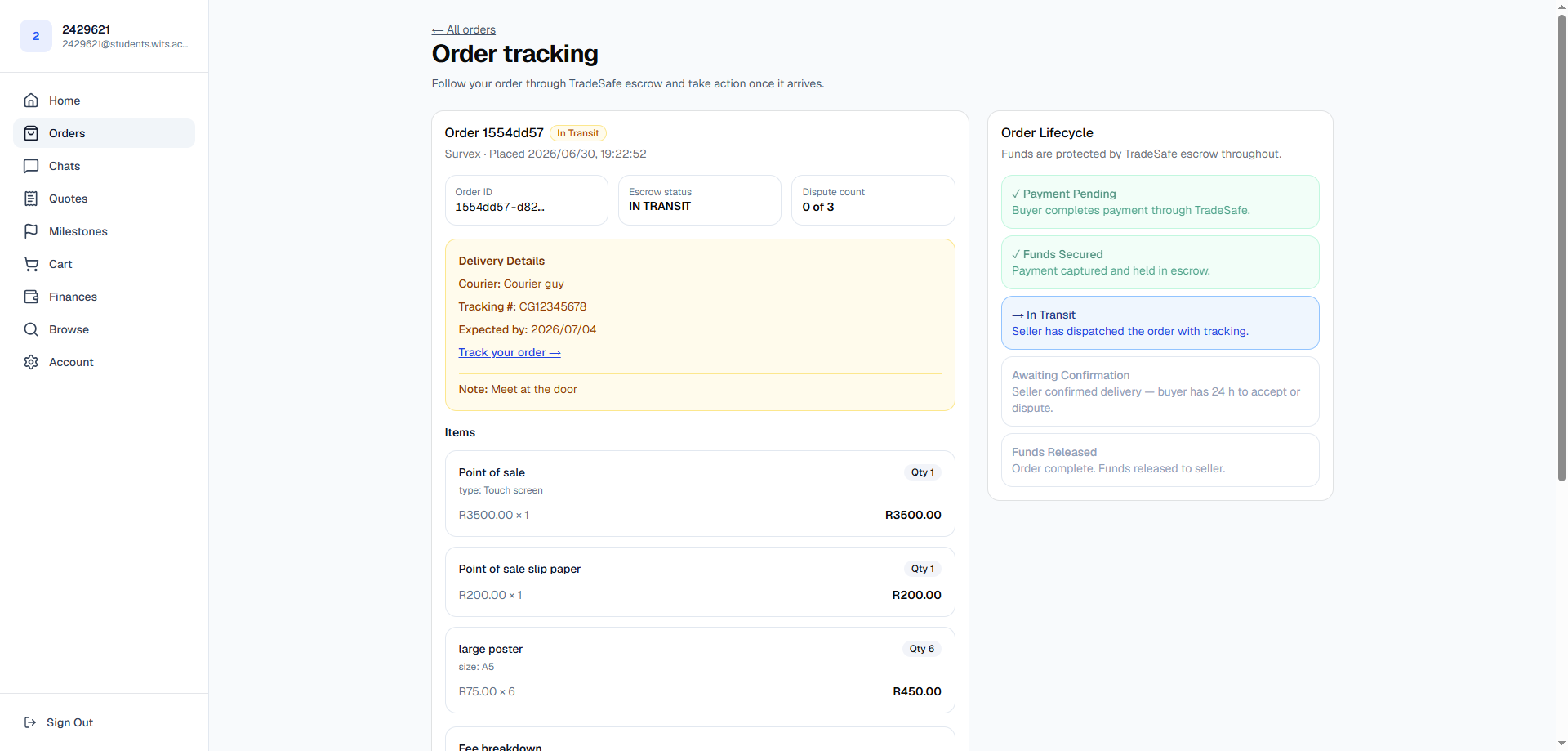Click the Escrow status IN TRANSIT card
This screenshot has width=1568, height=751.
[x=699, y=200]
